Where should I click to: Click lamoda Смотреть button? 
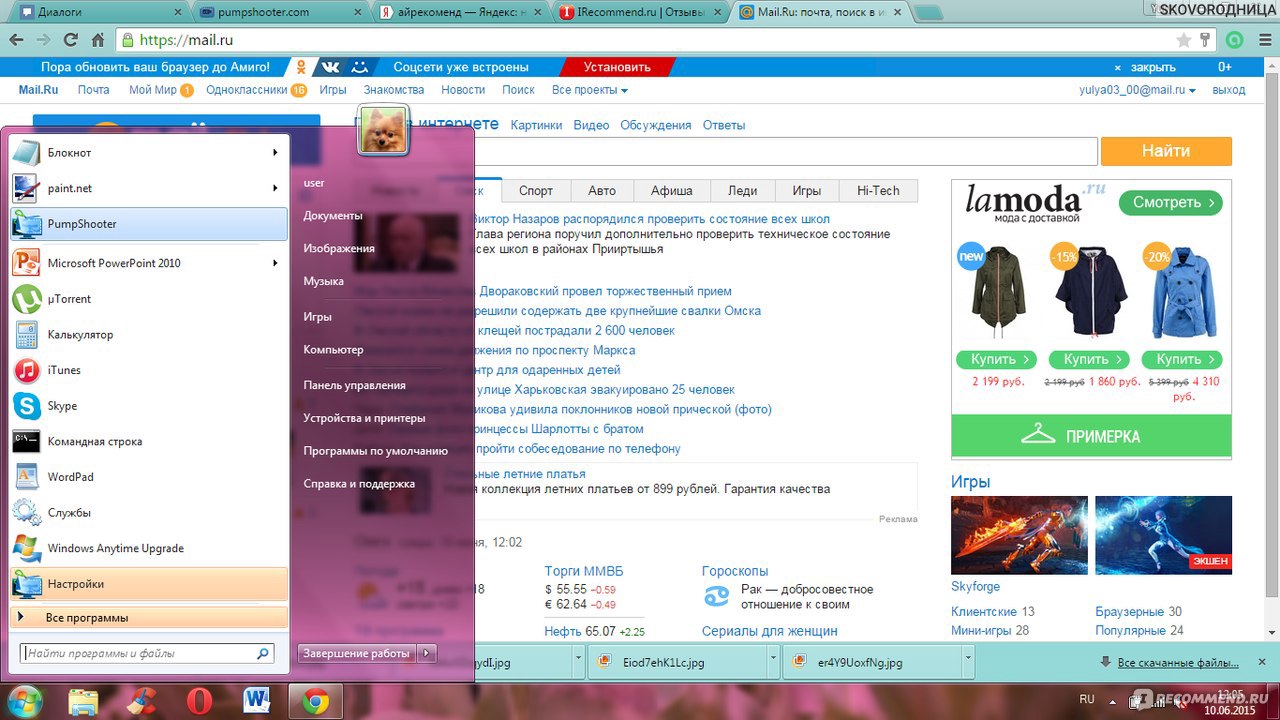click(x=1171, y=202)
